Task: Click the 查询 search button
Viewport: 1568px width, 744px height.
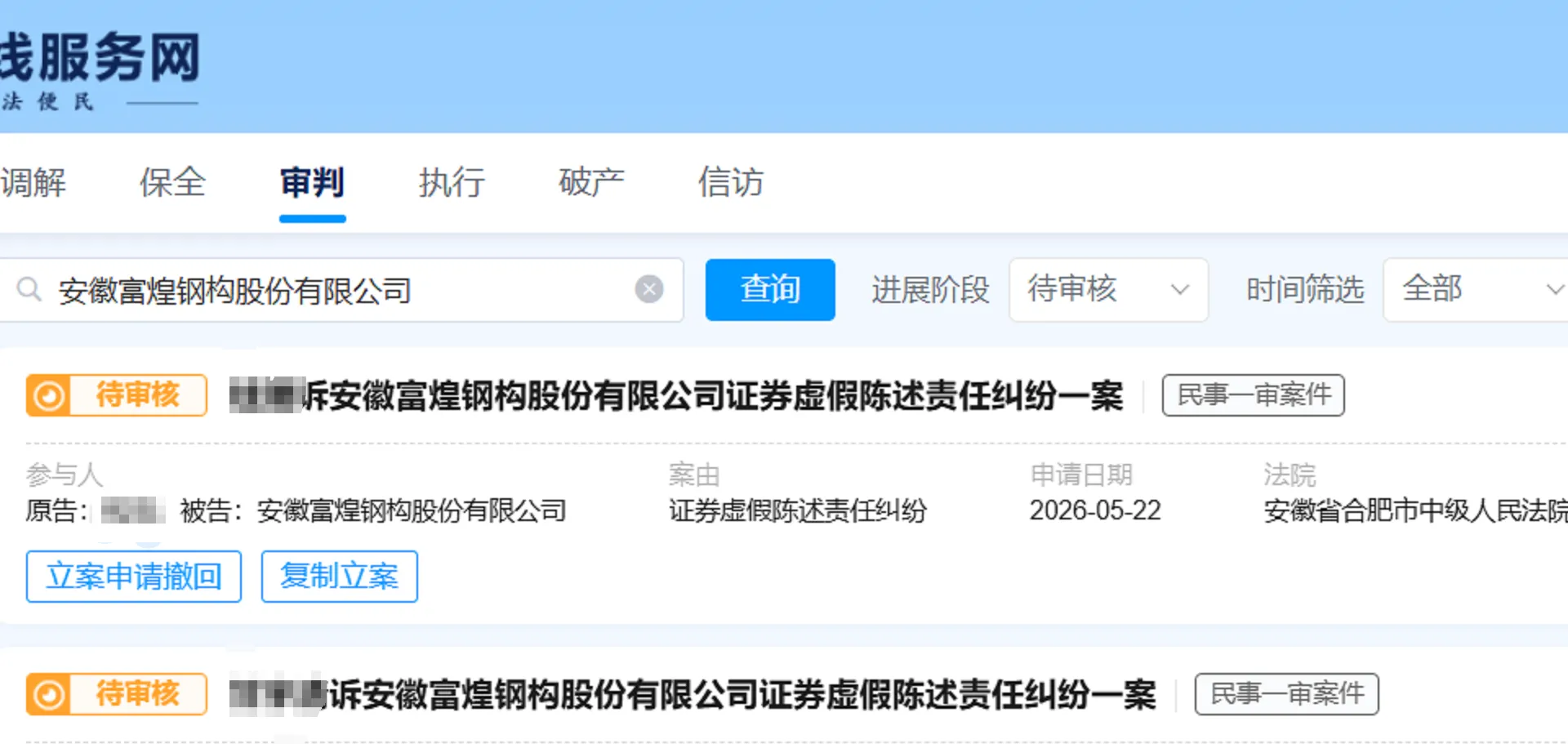Action: [770, 289]
